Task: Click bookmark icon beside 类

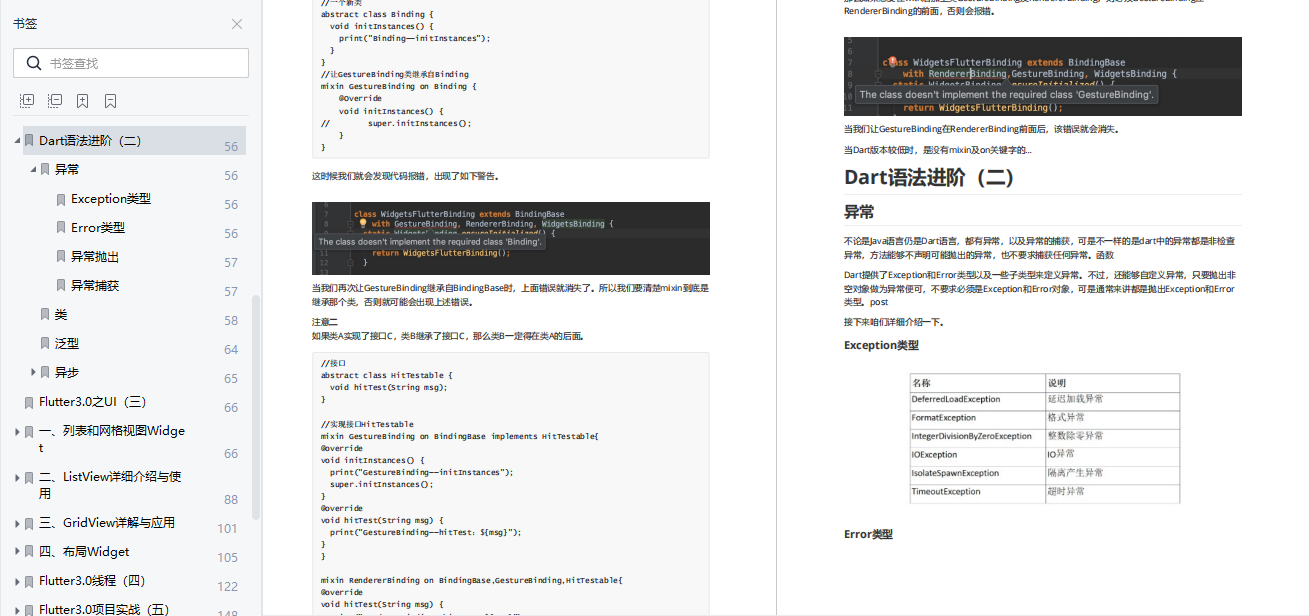Action: (45, 314)
